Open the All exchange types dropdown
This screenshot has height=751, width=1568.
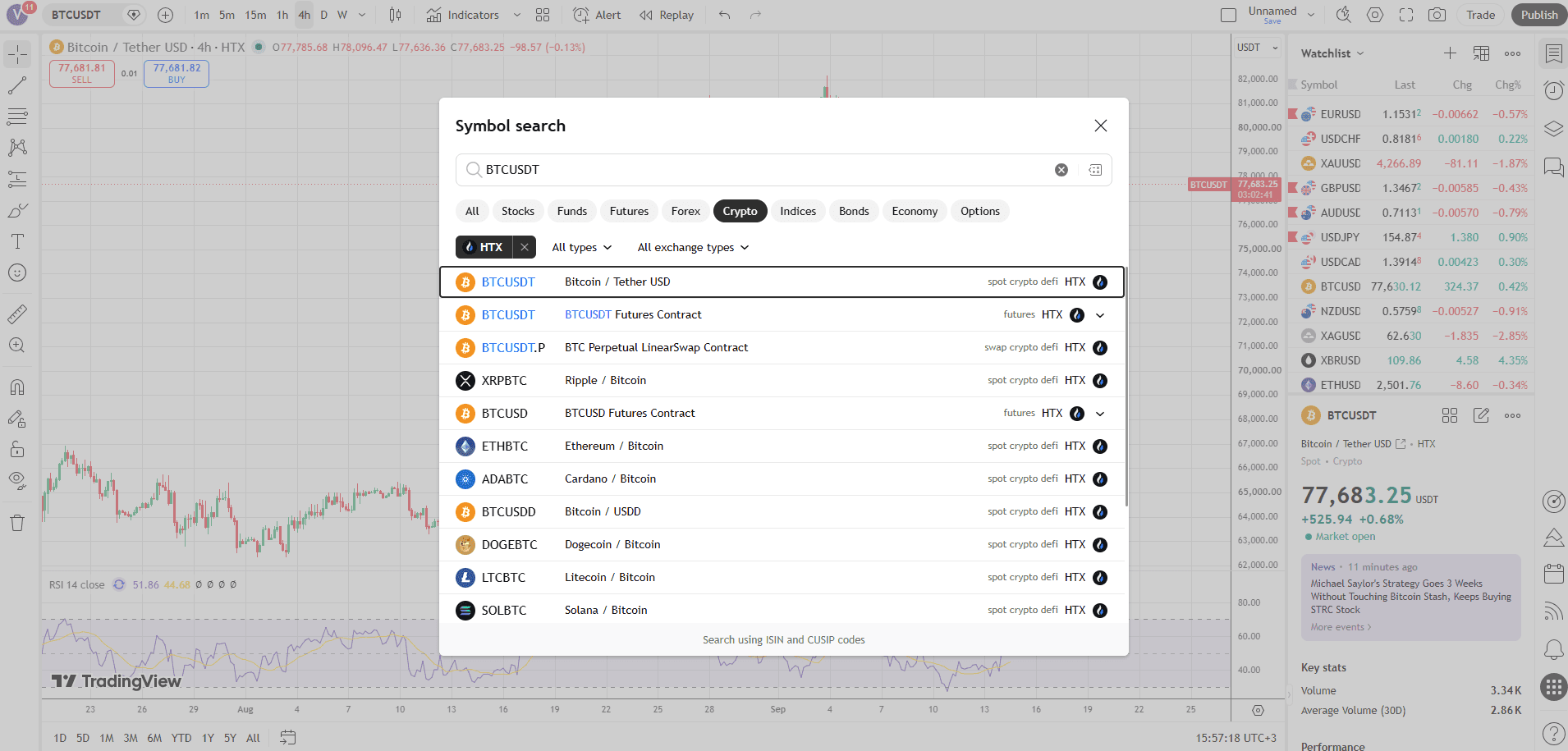pyautogui.click(x=693, y=247)
